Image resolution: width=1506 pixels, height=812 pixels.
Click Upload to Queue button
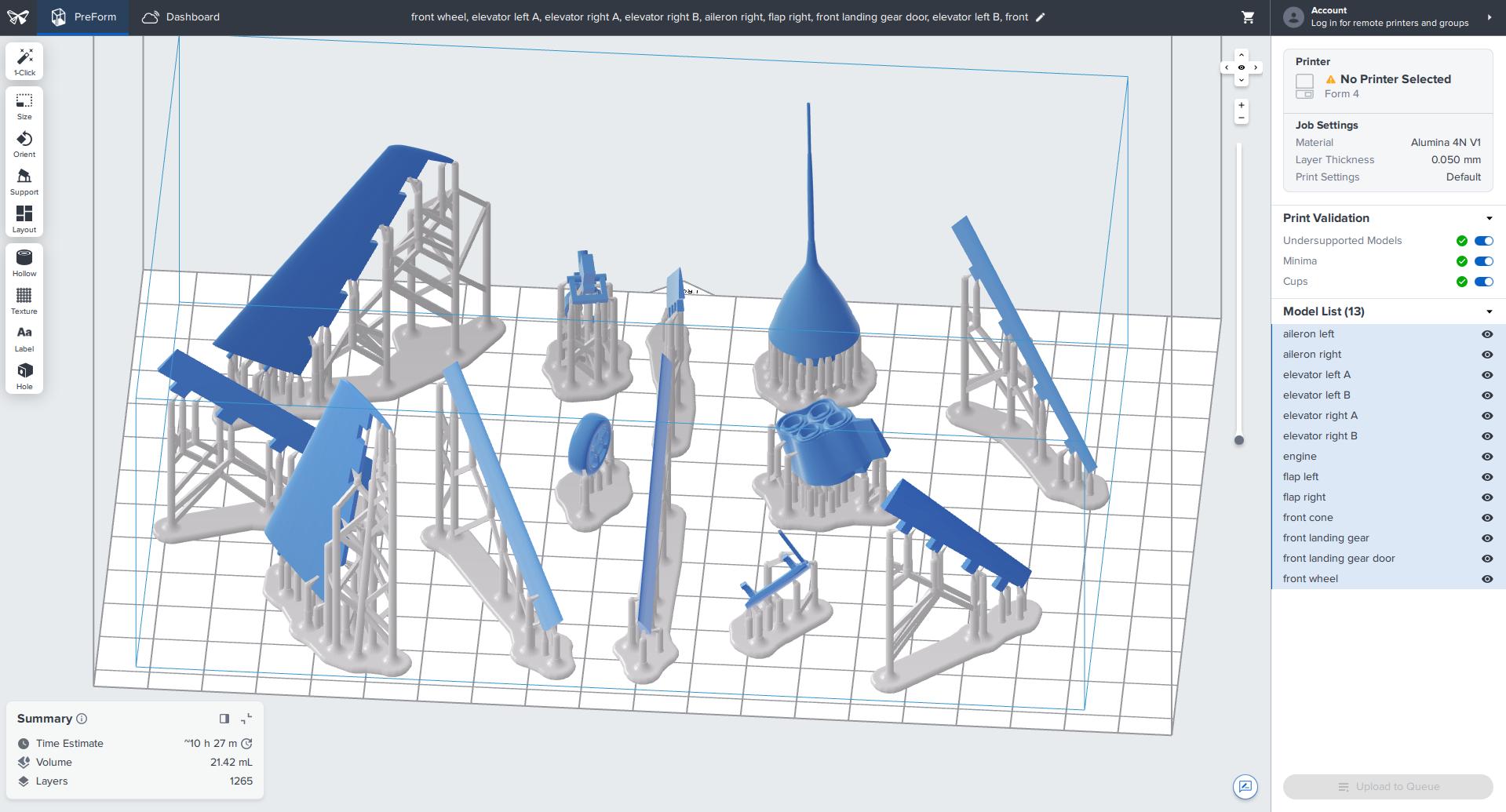pyautogui.click(x=1388, y=787)
